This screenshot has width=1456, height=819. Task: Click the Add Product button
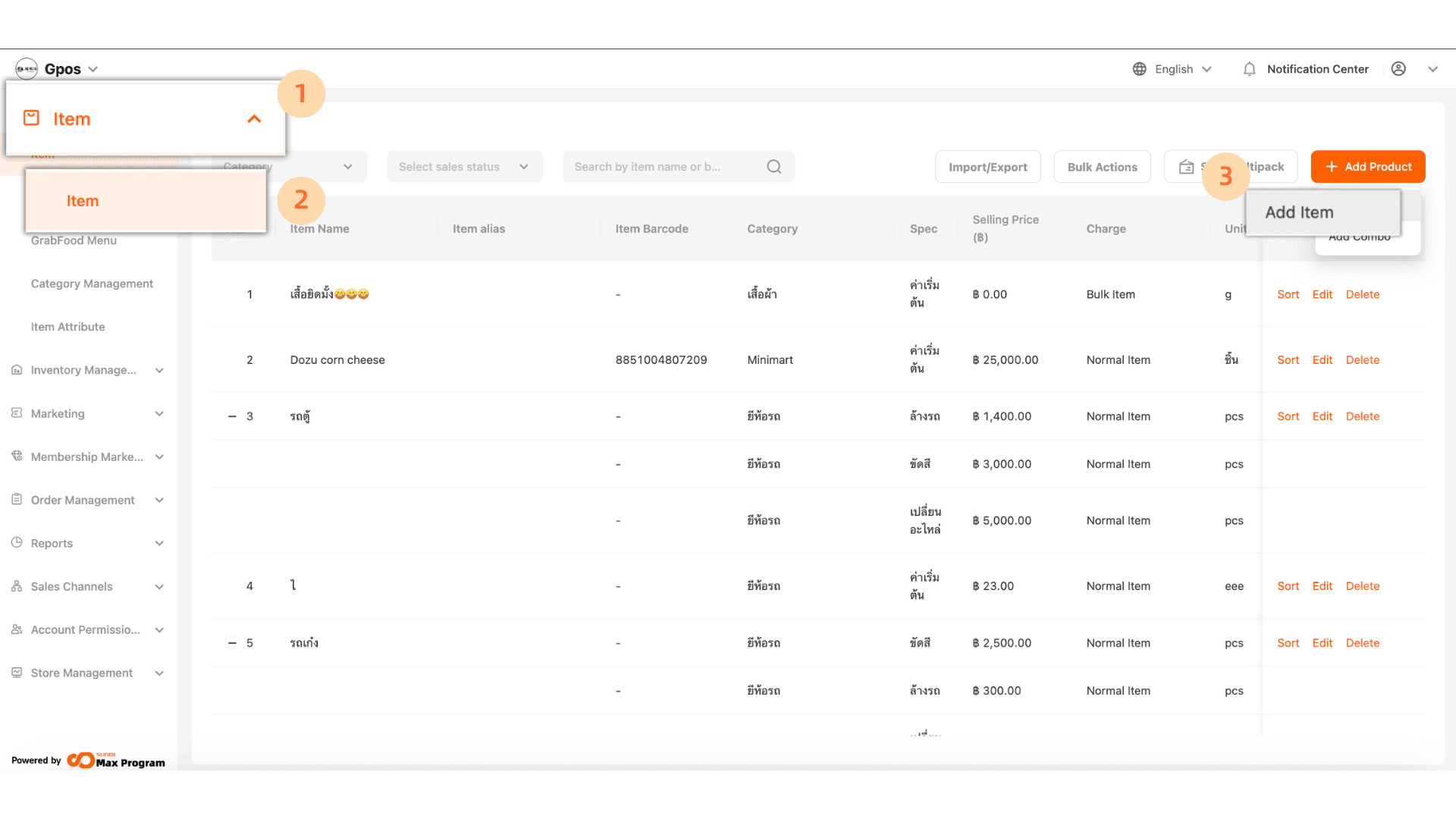point(1367,167)
